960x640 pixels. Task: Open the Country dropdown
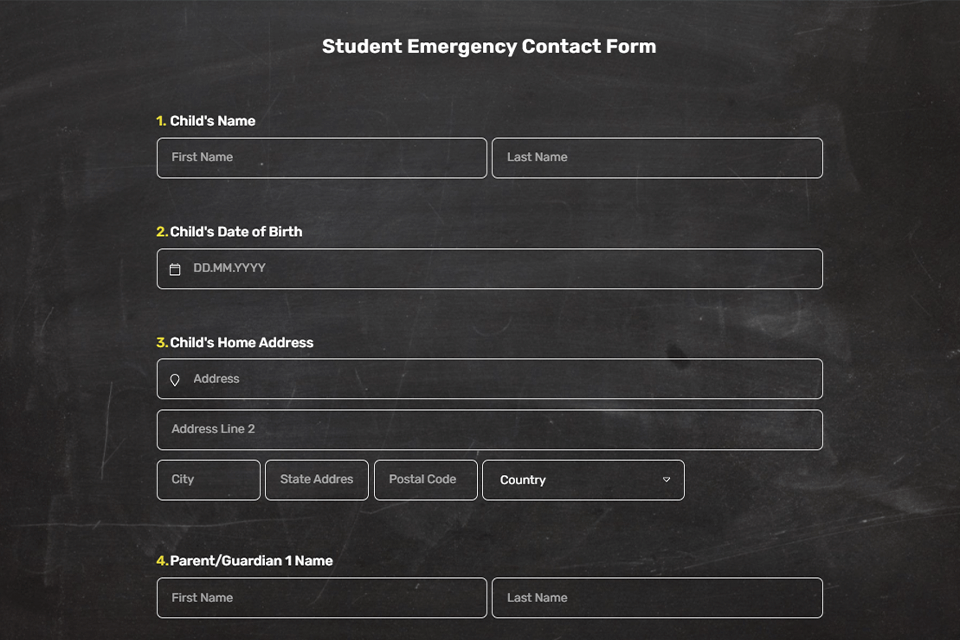tap(583, 480)
